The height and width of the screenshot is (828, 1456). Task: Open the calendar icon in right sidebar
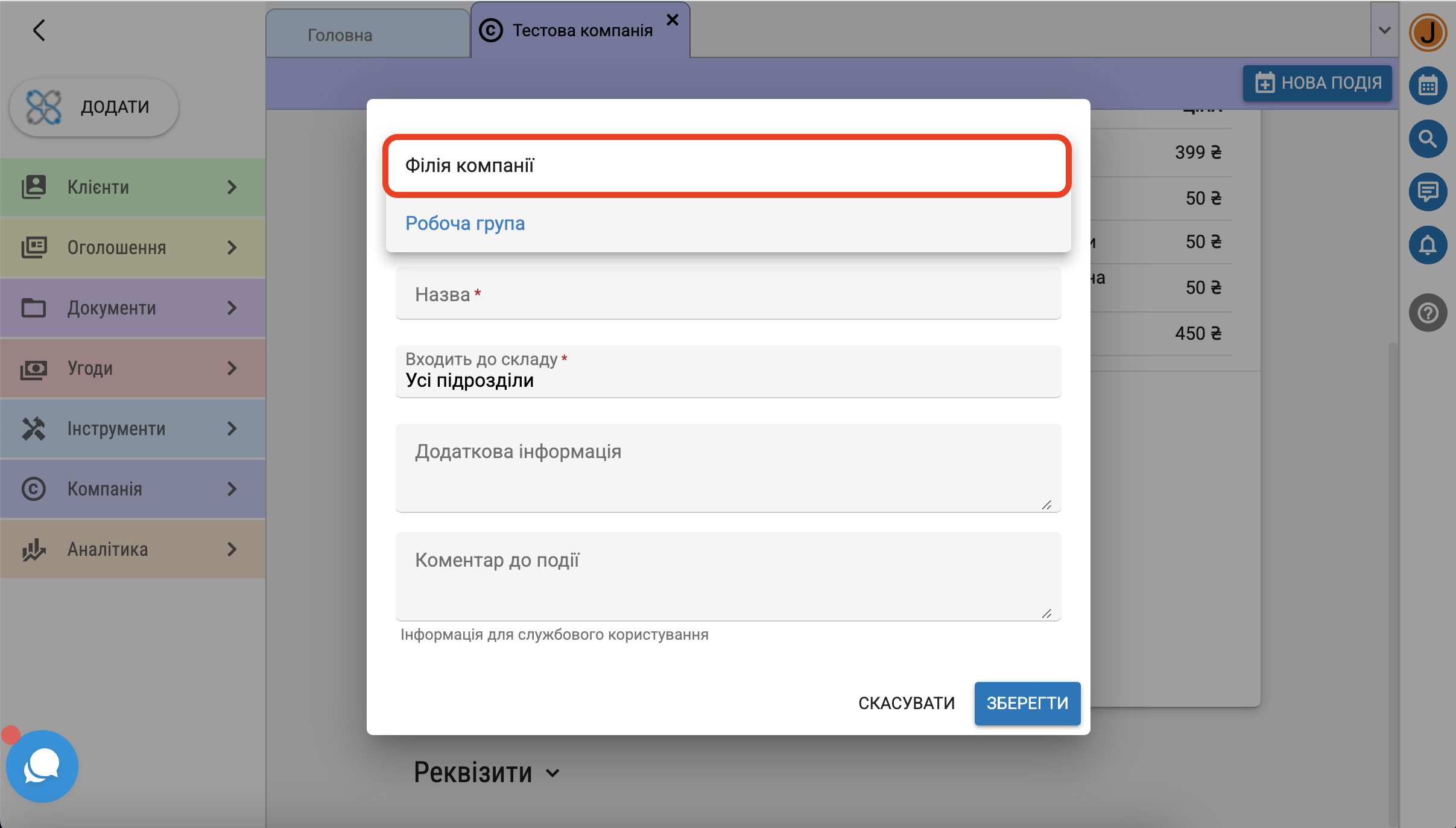[x=1427, y=86]
